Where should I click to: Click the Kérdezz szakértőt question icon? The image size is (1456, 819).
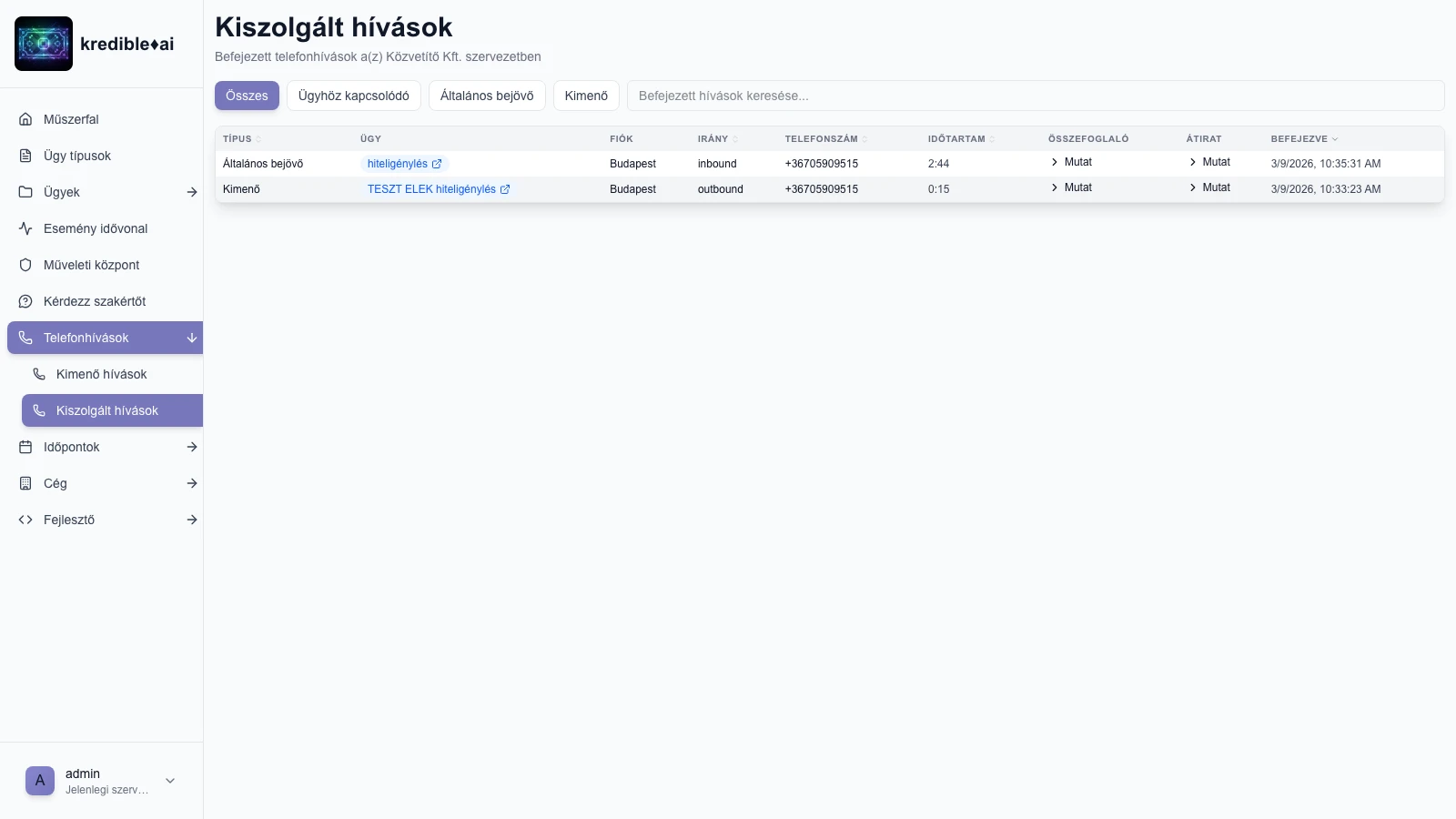click(x=25, y=301)
